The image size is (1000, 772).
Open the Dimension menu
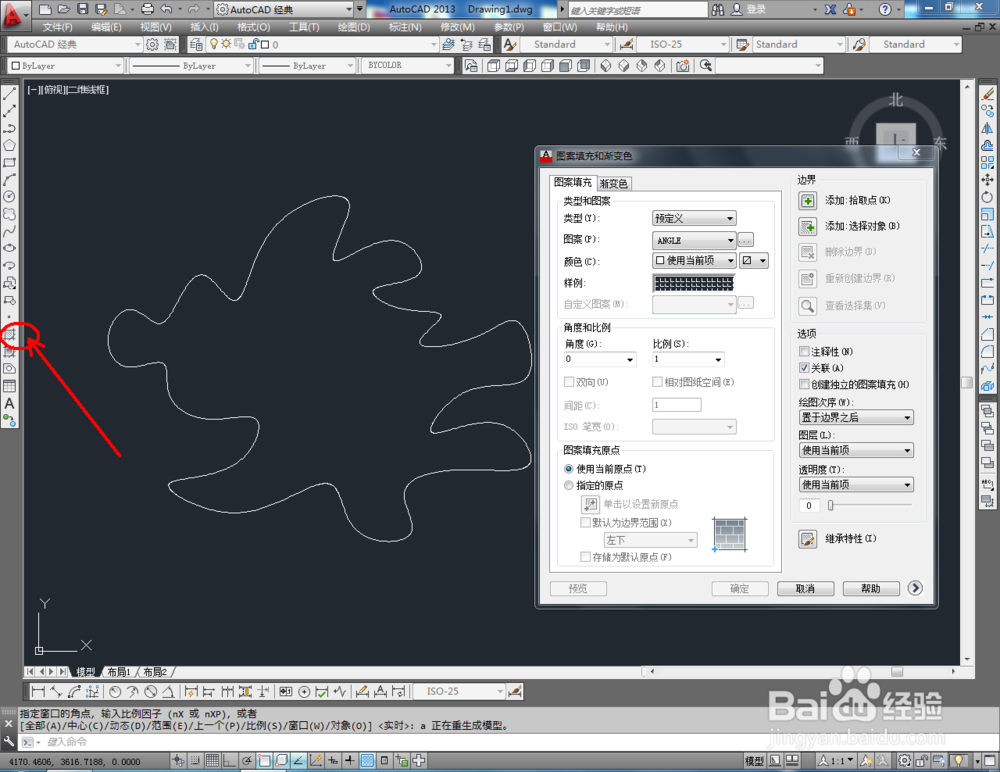coord(405,27)
